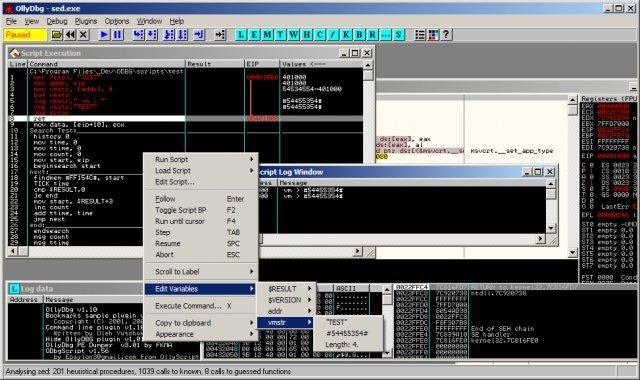This screenshot has width=640, height=380.
Task: Open the Debug menu
Action: [57, 21]
